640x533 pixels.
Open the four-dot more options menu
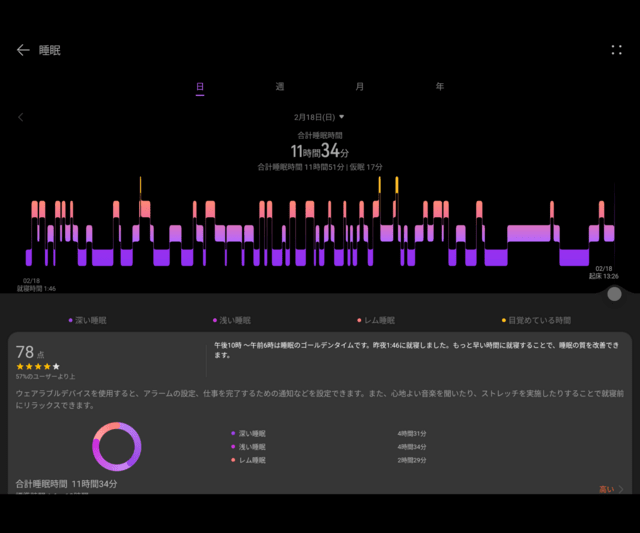tap(616, 50)
